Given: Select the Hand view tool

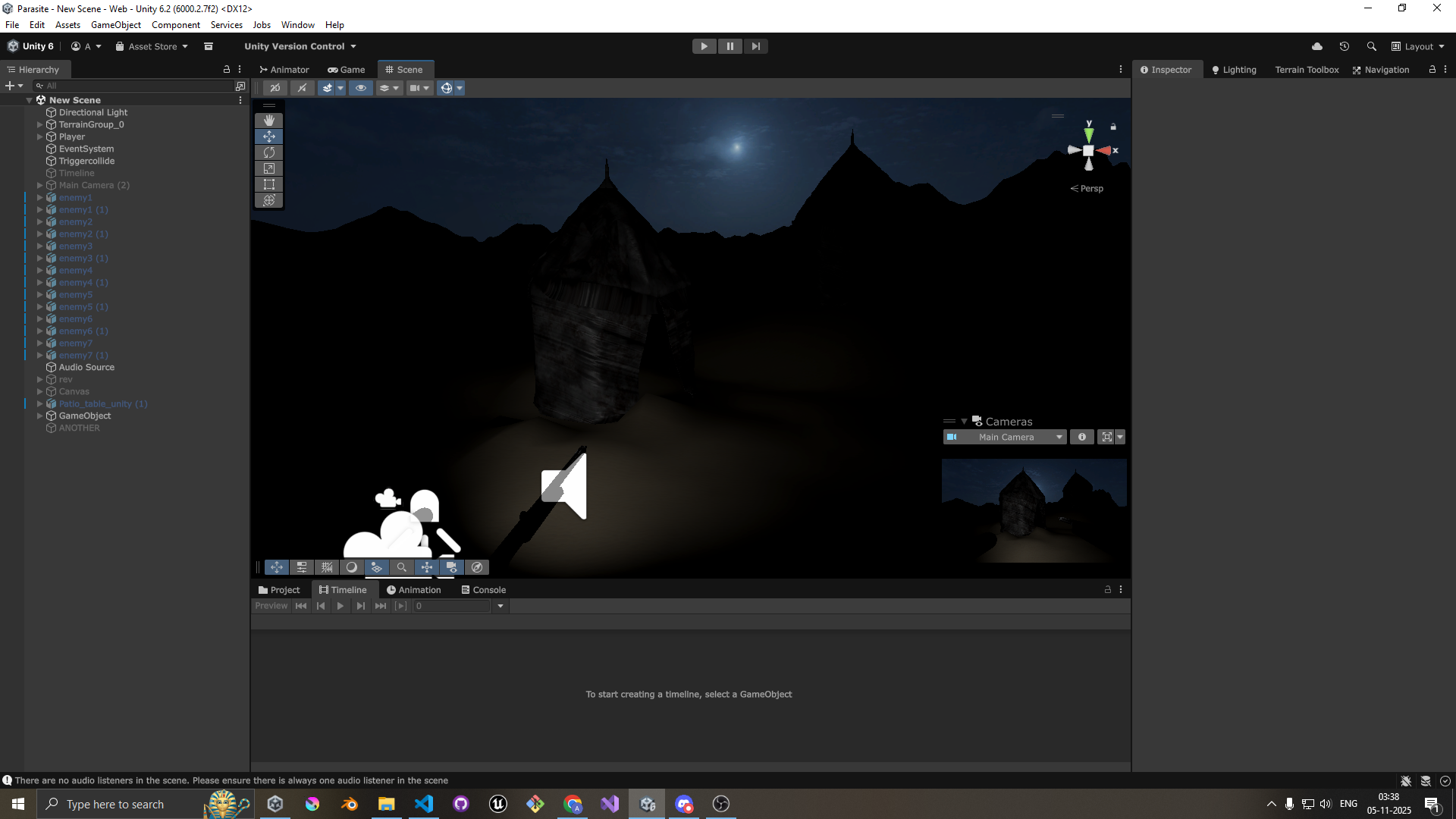Looking at the screenshot, I should coord(268,121).
